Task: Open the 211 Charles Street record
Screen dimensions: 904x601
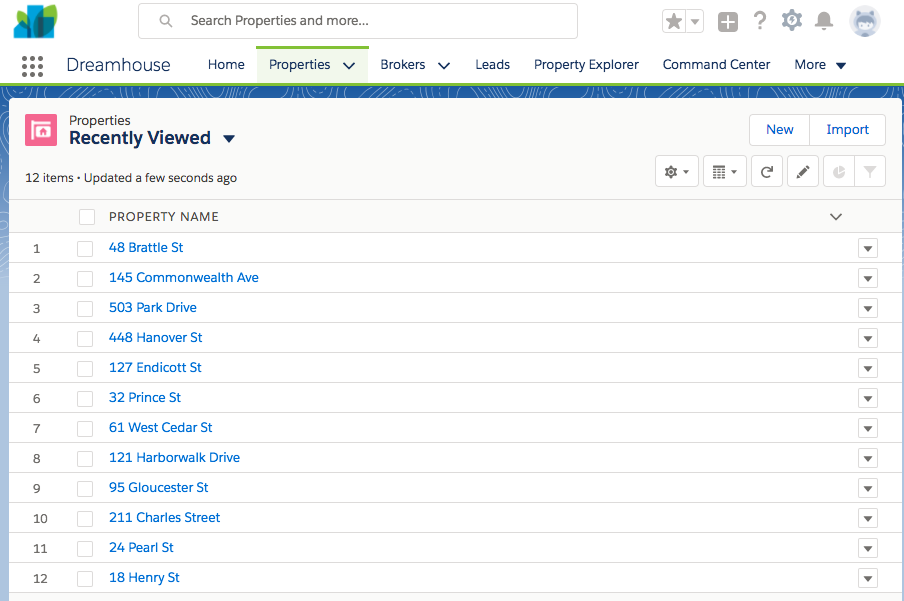Action: (164, 517)
